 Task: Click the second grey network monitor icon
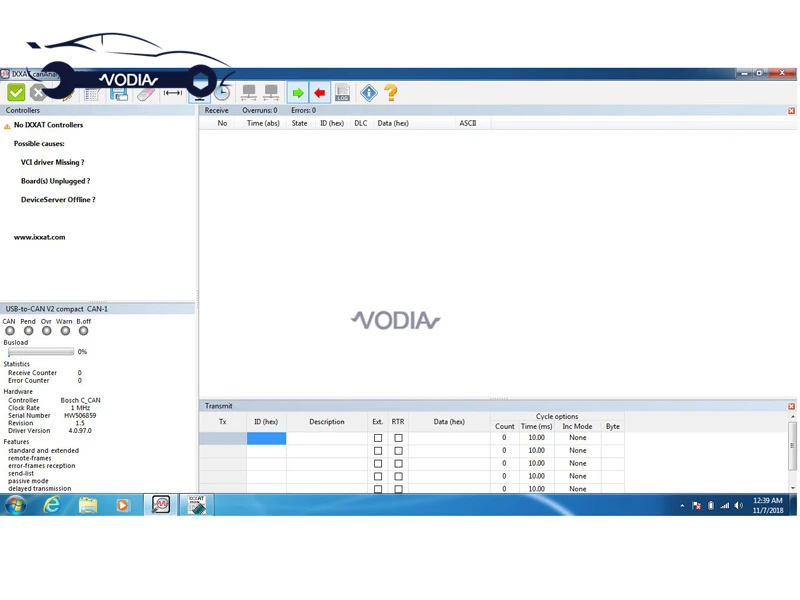click(x=271, y=93)
